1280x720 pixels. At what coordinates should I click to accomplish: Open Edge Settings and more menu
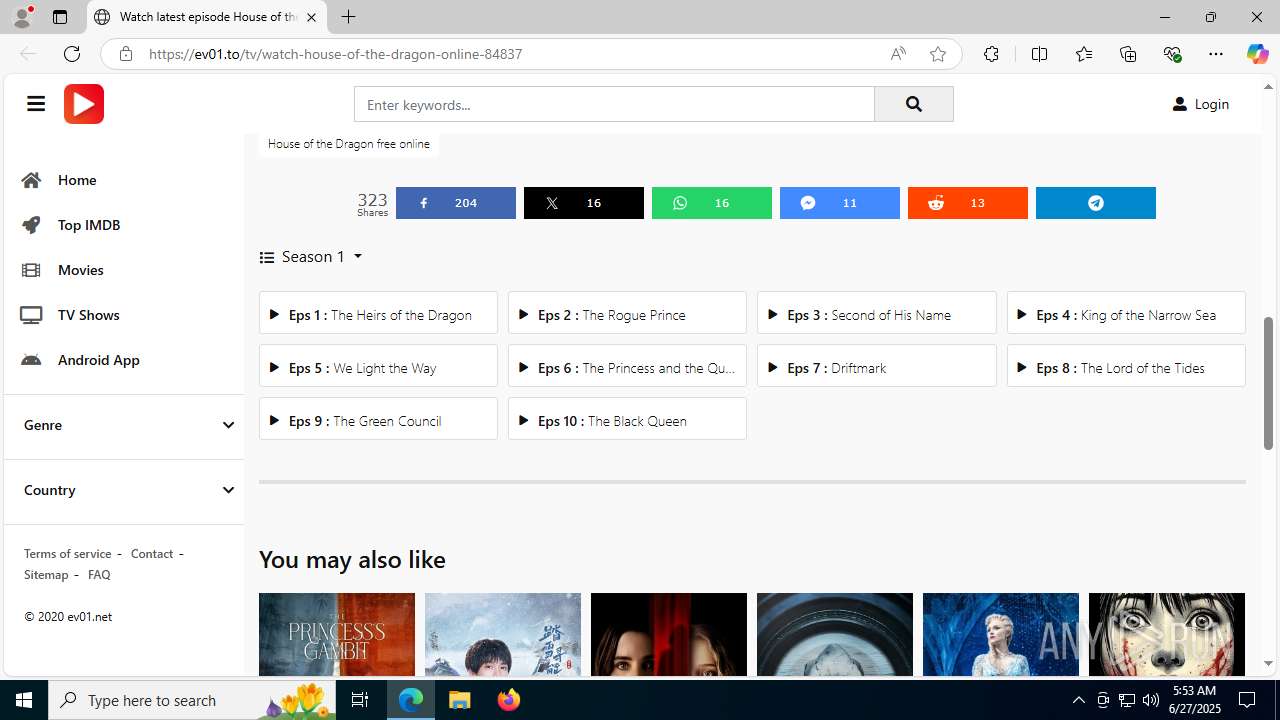tap(1216, 54)
